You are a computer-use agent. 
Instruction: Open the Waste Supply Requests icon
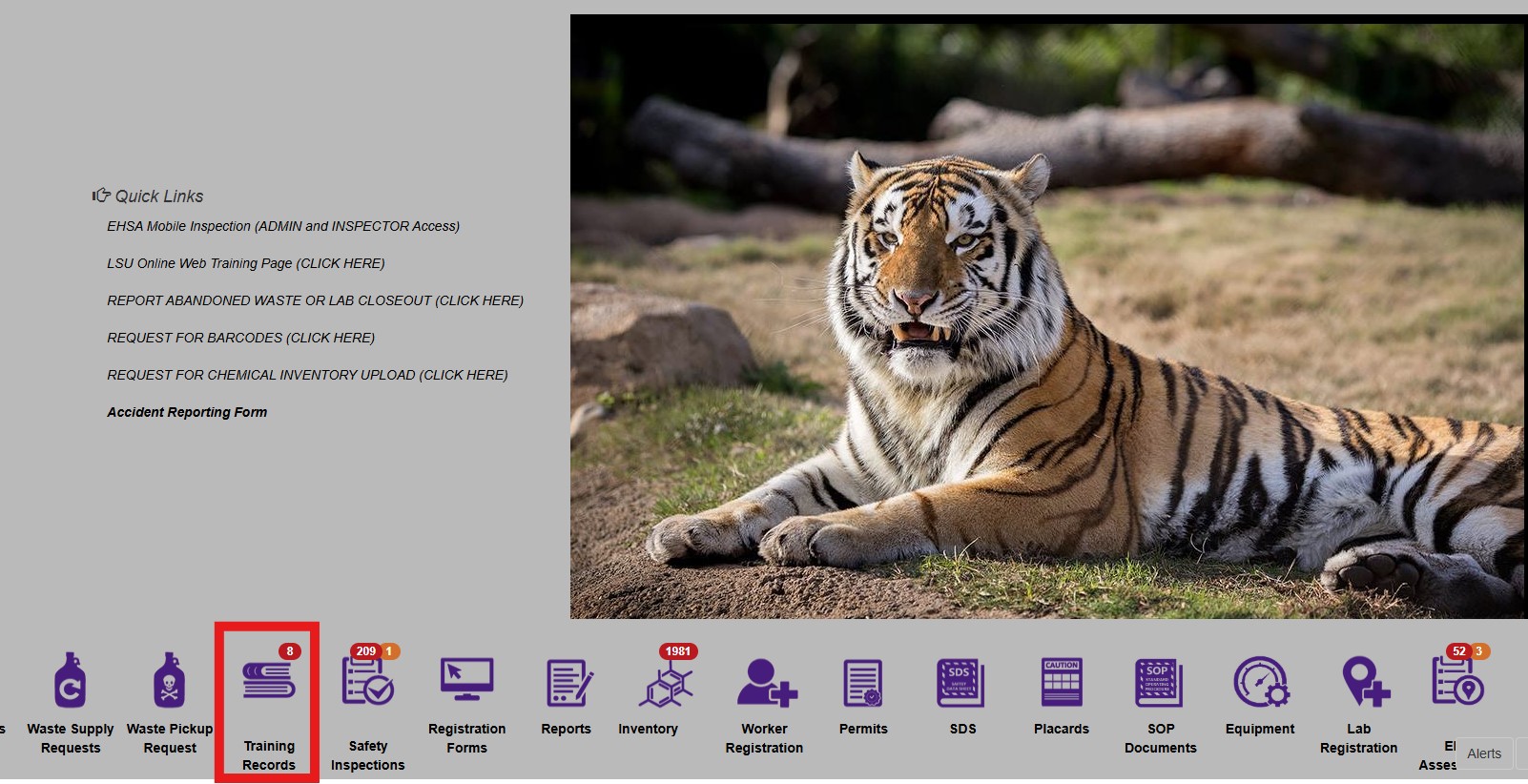71,681
